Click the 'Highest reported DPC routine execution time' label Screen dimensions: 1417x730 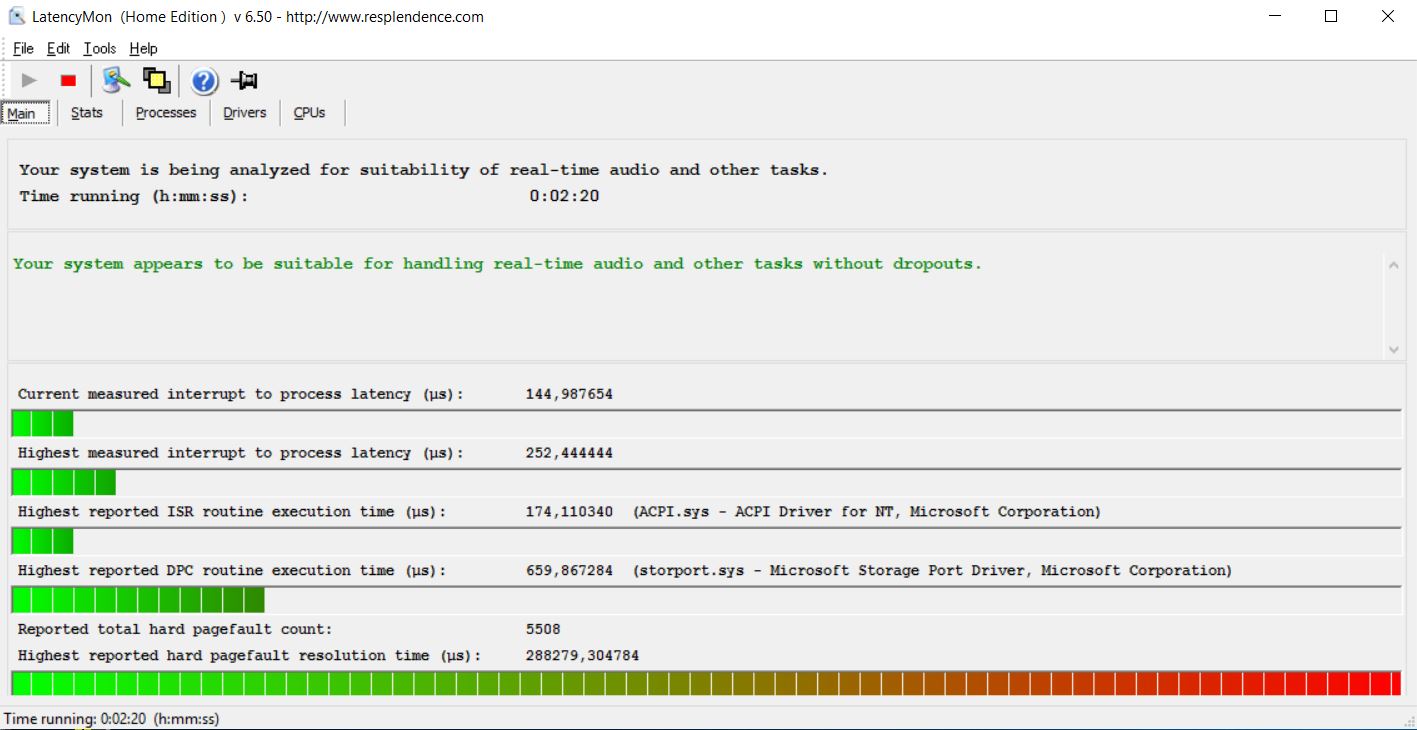click(232, 570)
